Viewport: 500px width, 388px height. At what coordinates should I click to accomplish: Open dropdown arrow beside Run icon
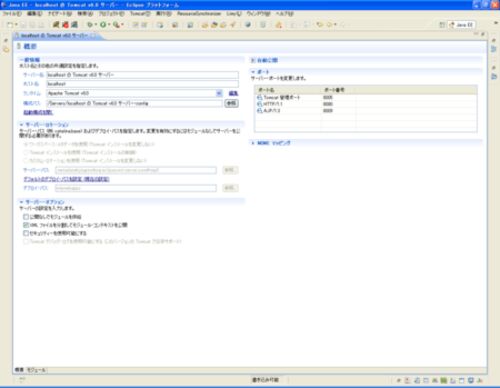click(x=109, y=25)
